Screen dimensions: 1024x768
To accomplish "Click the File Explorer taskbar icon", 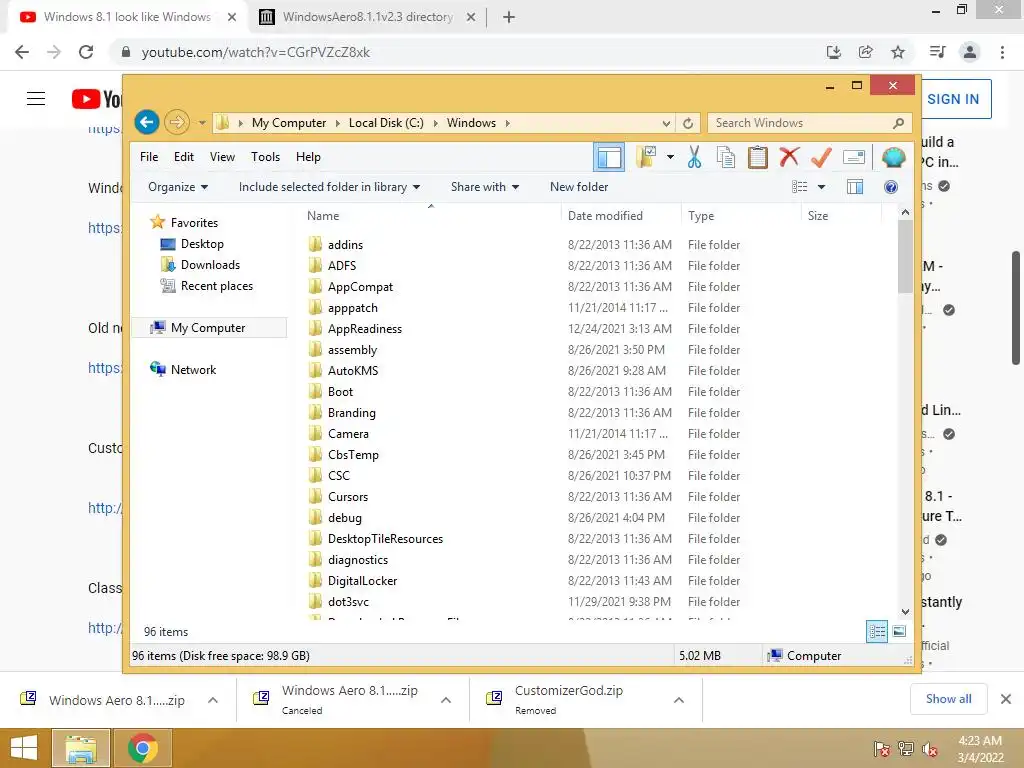I will pos(80,748).
